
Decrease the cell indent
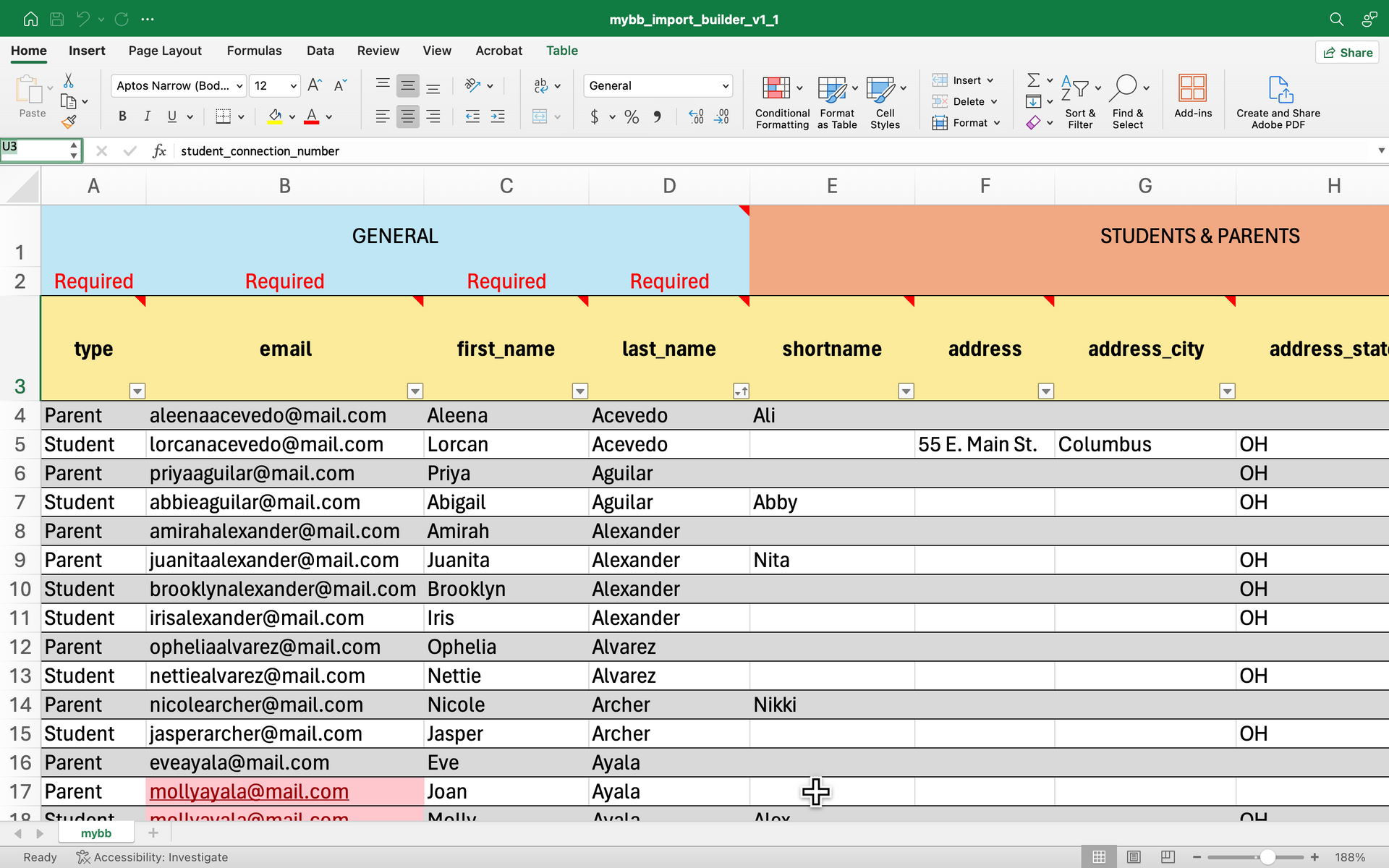pos(472,116)
